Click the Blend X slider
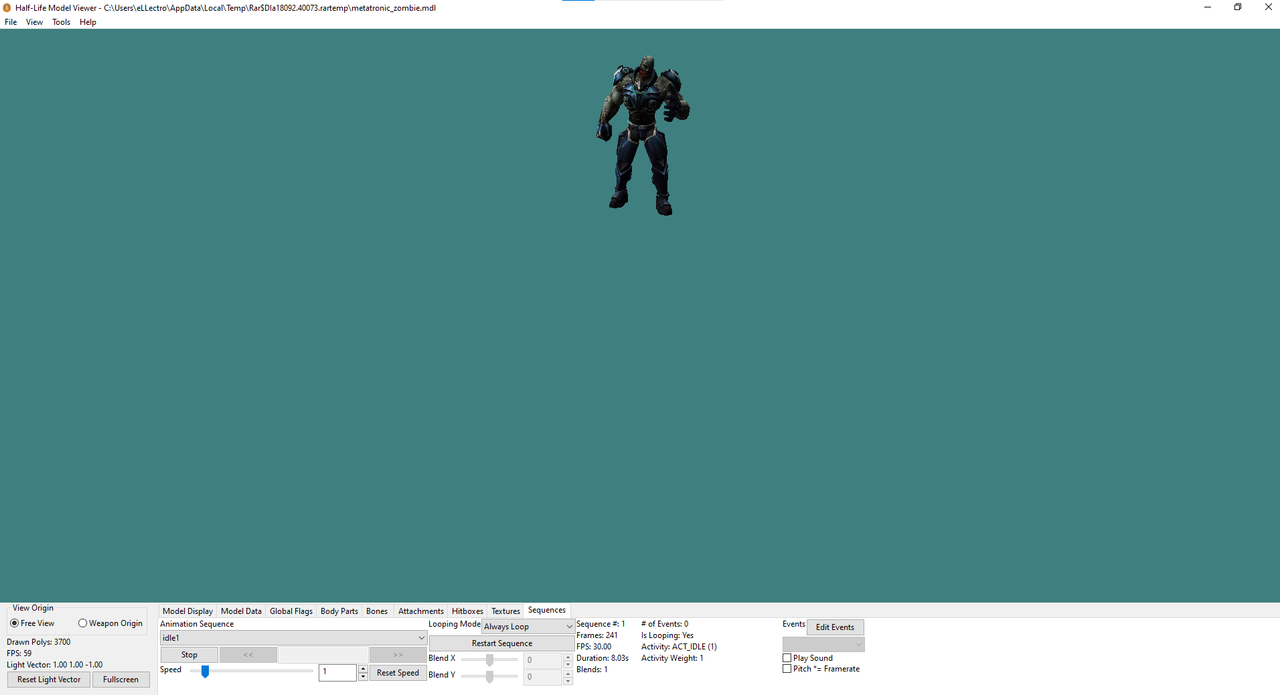Image resolution: width=1280 pixels, height=695 pixels. click(x=489, y=660)
